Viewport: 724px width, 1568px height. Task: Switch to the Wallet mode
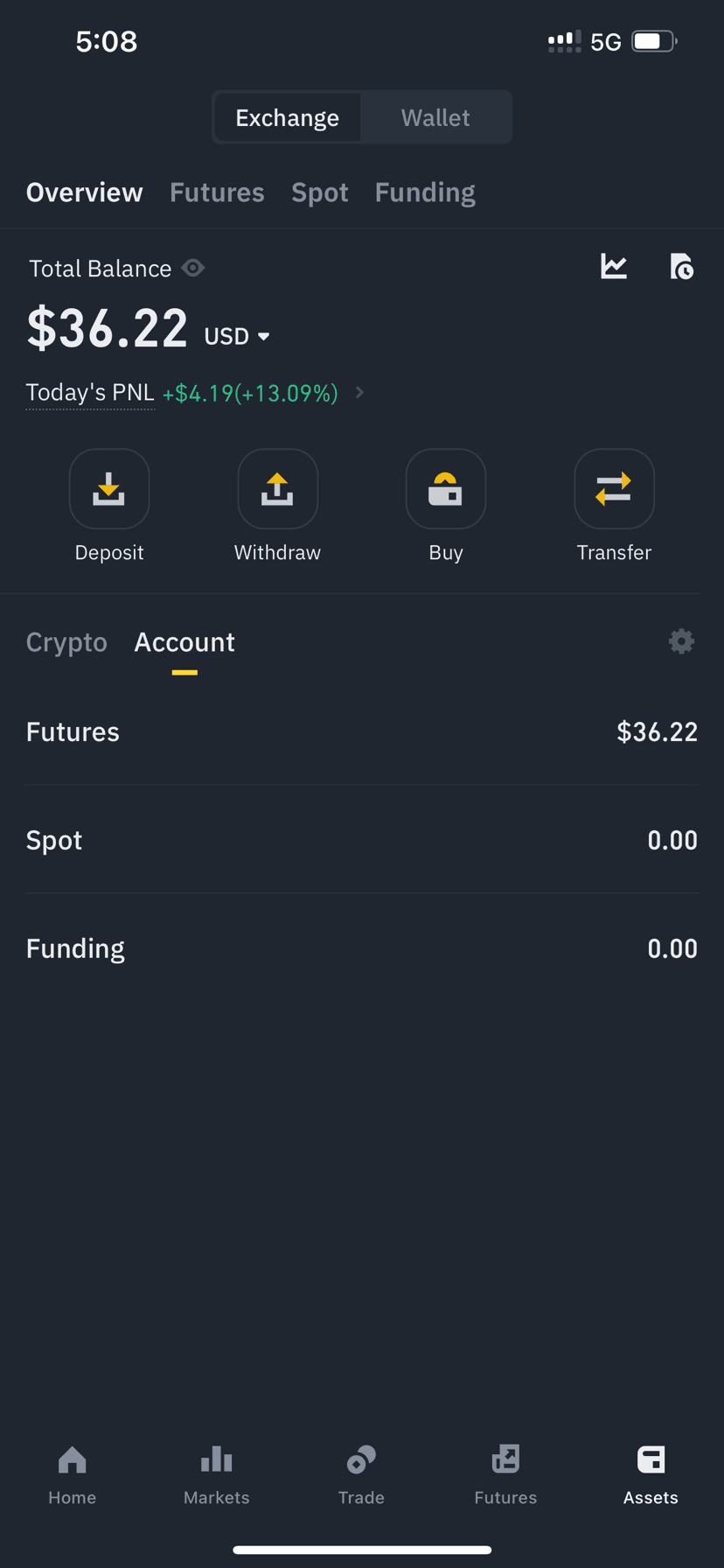[435, 117]
